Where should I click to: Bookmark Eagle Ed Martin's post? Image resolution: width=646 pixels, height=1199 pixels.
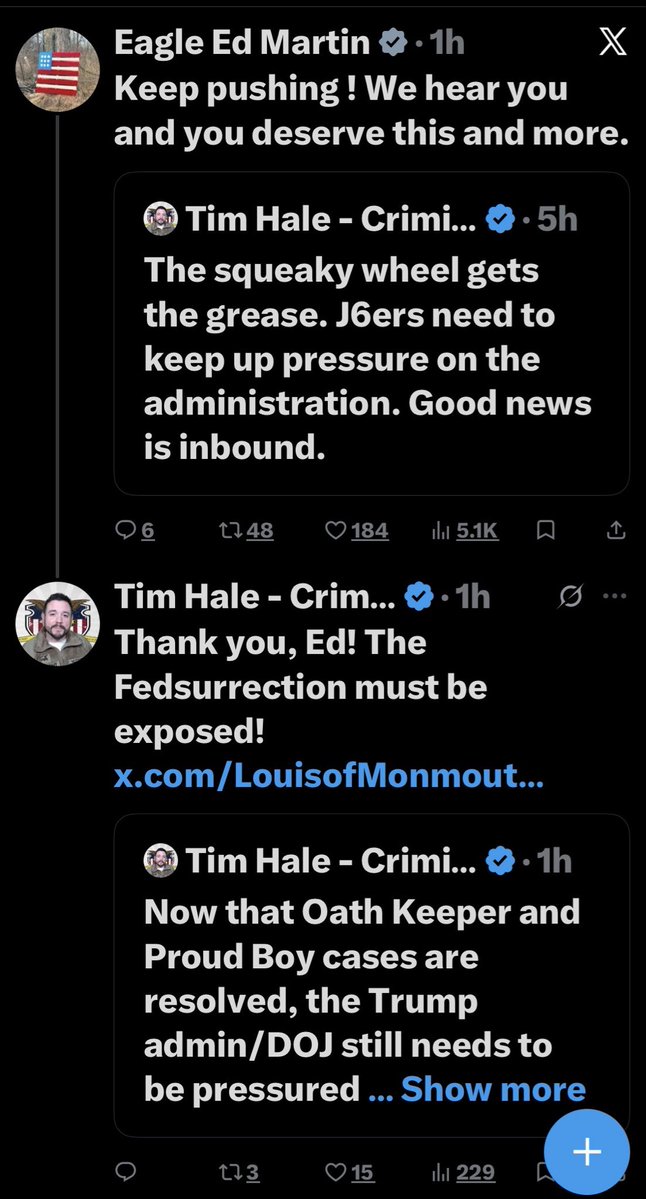(x=546, y=531)
